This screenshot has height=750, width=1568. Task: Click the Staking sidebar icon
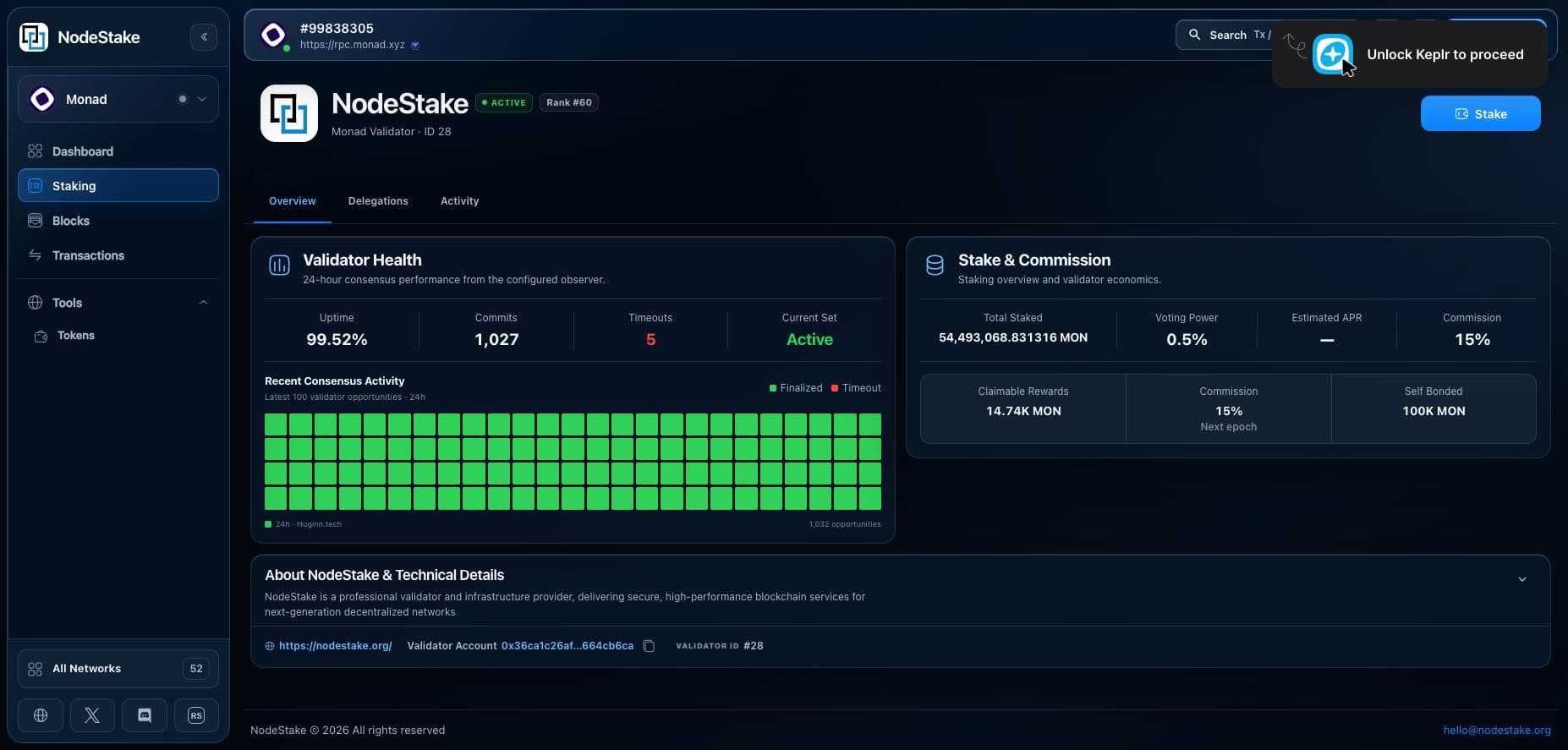click(35, 186)
